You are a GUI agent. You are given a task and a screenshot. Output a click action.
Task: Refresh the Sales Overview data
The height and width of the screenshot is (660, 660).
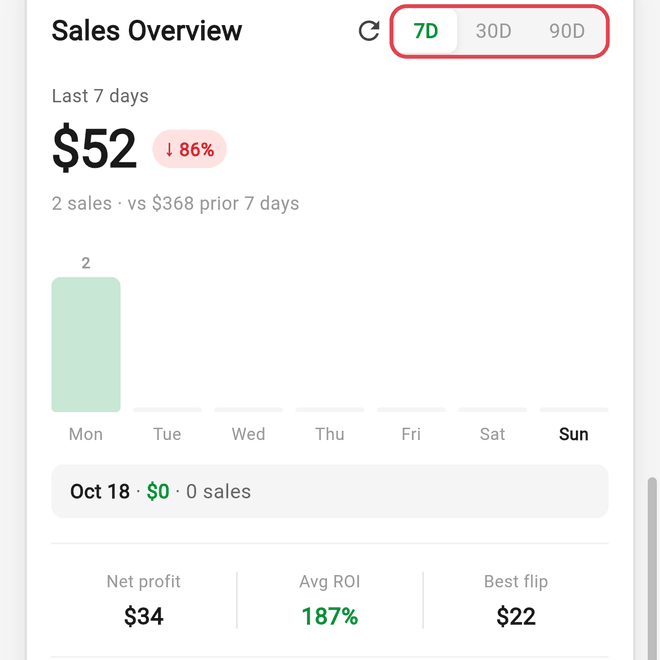(369, 31)
